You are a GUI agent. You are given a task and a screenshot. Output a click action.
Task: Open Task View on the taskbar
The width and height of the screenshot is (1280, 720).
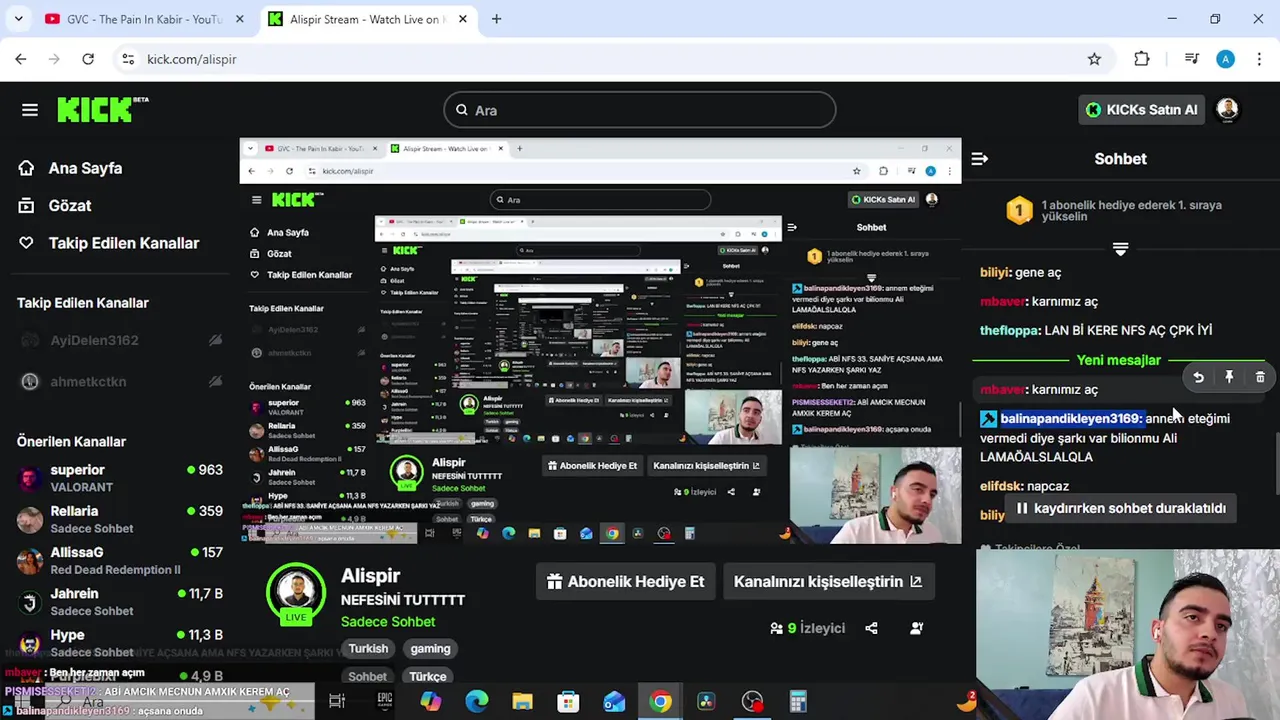click(x=337, y=702)
